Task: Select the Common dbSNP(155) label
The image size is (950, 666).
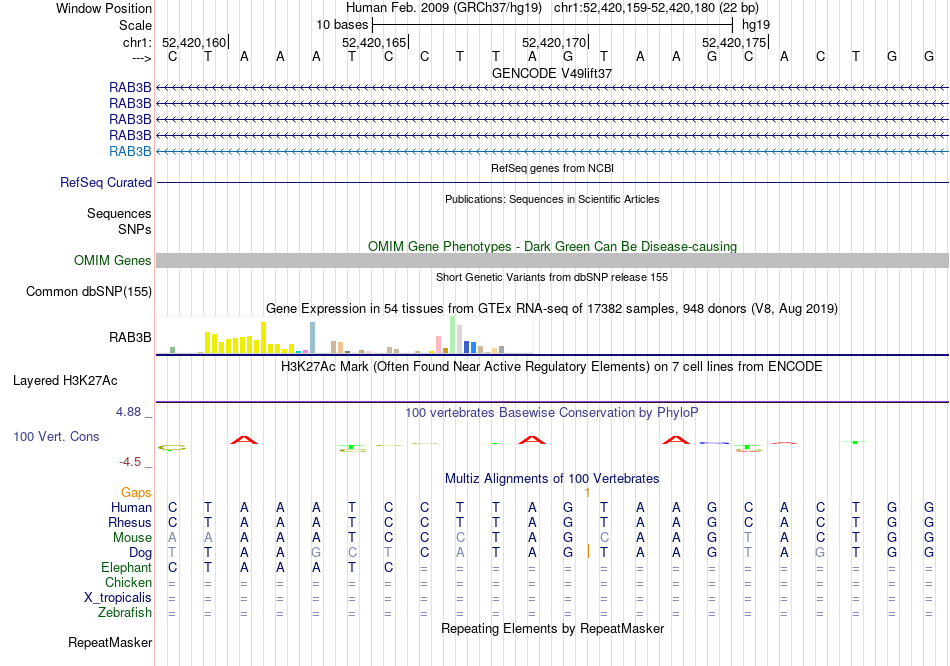Action: tap(88, 291)
